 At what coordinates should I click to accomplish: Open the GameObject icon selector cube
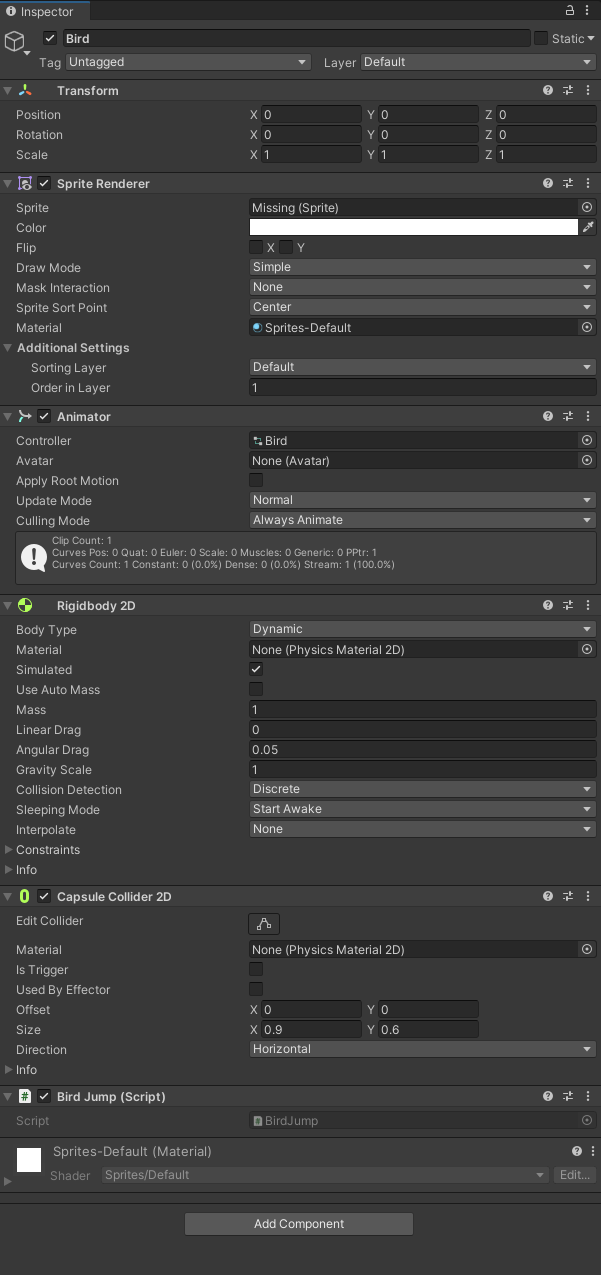tap(14, 41)
